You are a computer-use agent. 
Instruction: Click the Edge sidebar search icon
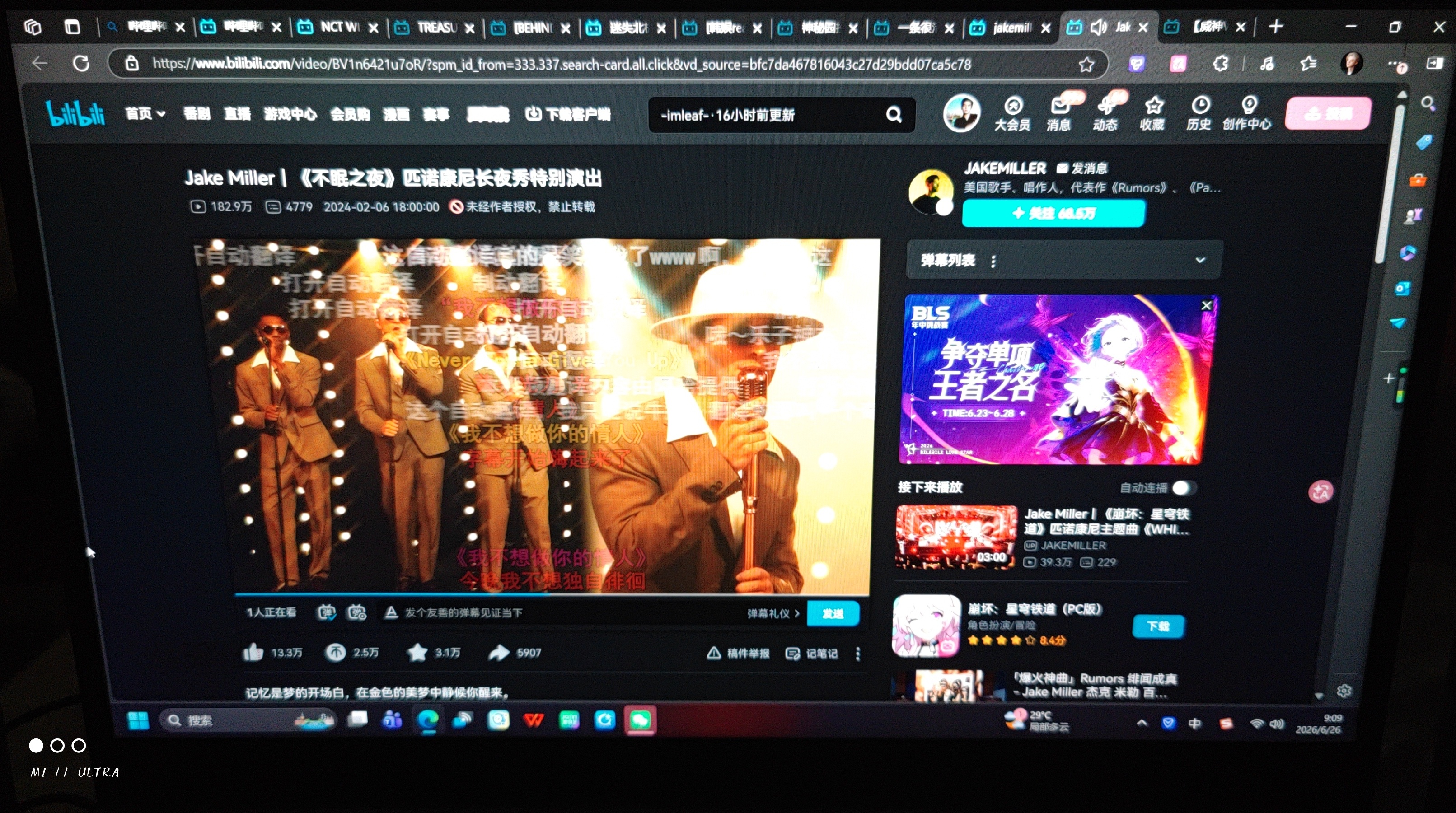(x=1428, y=103)
